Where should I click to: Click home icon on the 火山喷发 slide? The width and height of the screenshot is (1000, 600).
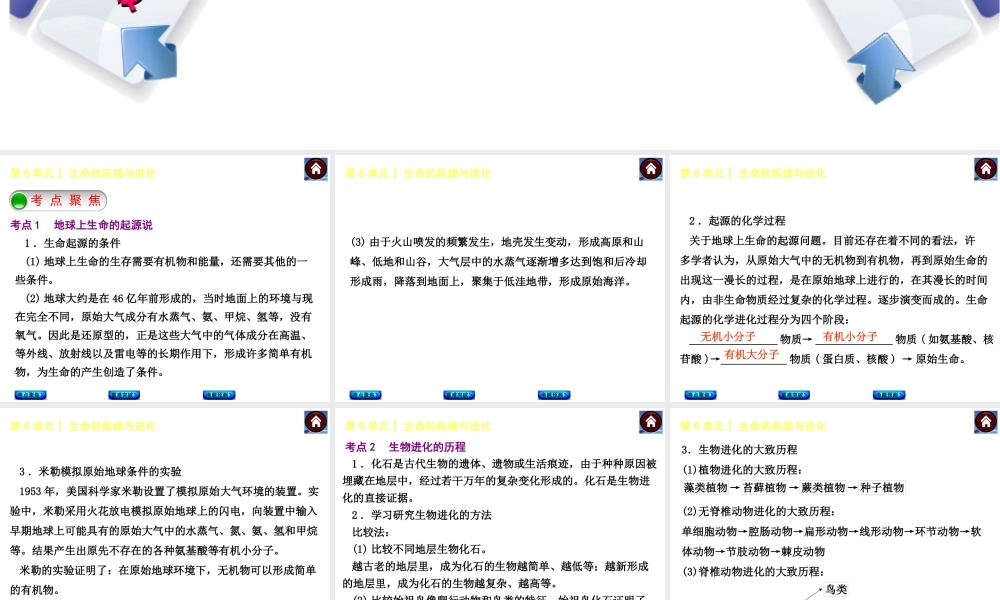(651, 169)
